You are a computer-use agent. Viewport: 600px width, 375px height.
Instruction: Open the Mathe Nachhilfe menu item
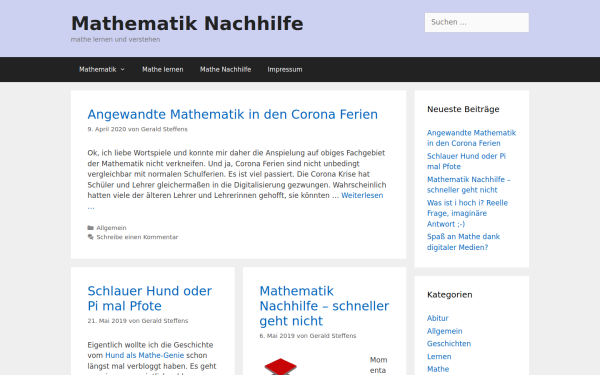tap(225, 69)
